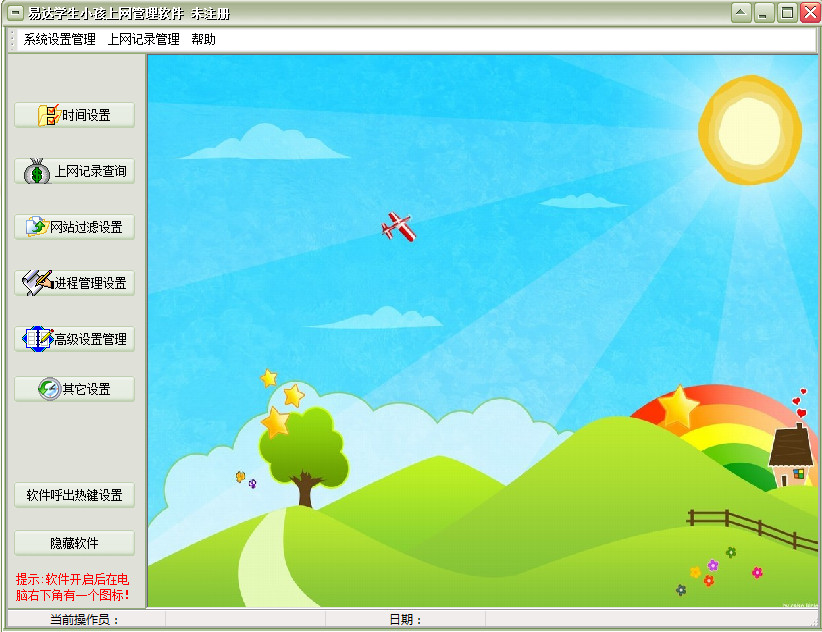Click 软件呼出热键设置 button

pyautogui.click(x=74, y=495)
